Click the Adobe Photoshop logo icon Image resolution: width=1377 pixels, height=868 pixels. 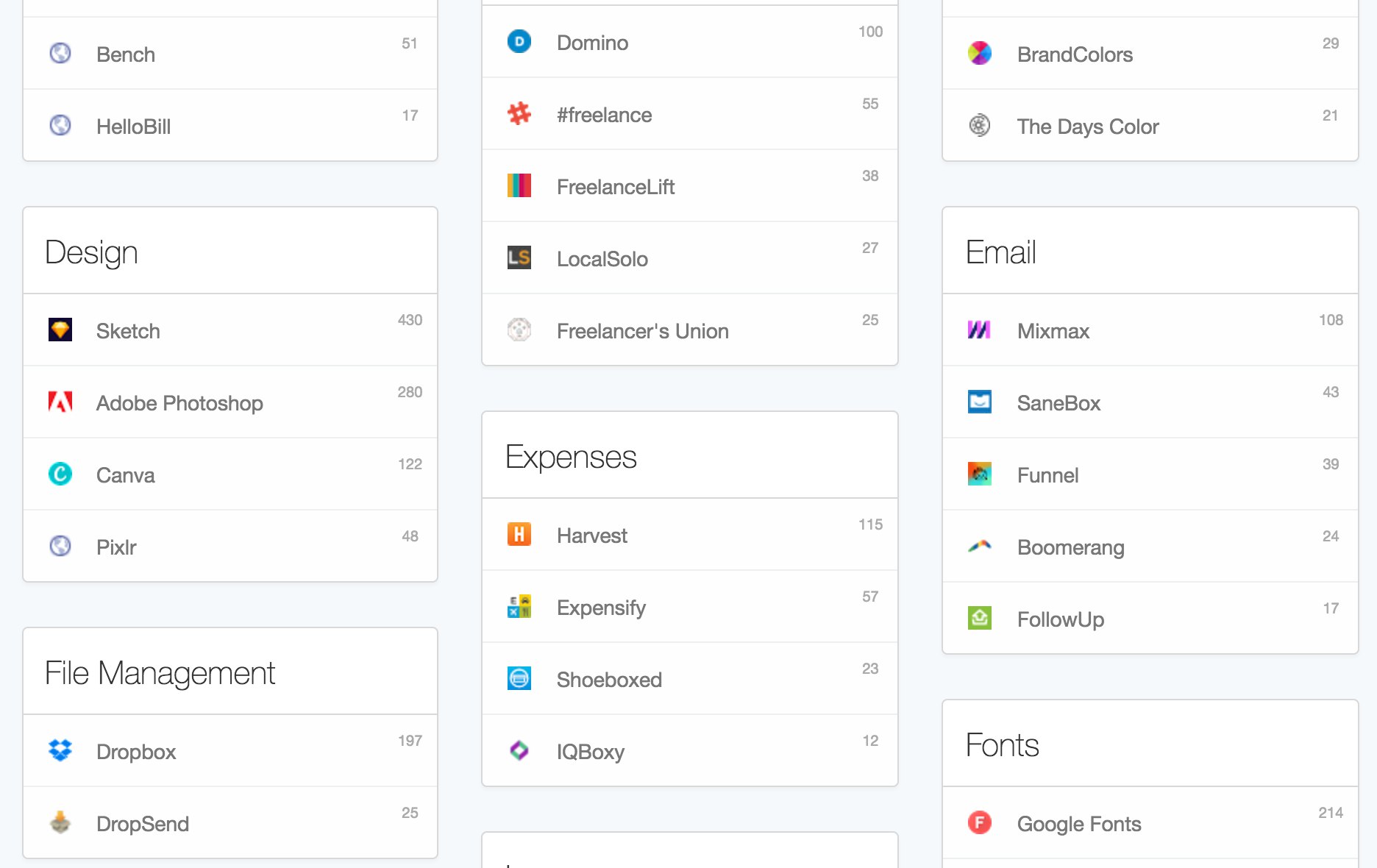(60, 402)
